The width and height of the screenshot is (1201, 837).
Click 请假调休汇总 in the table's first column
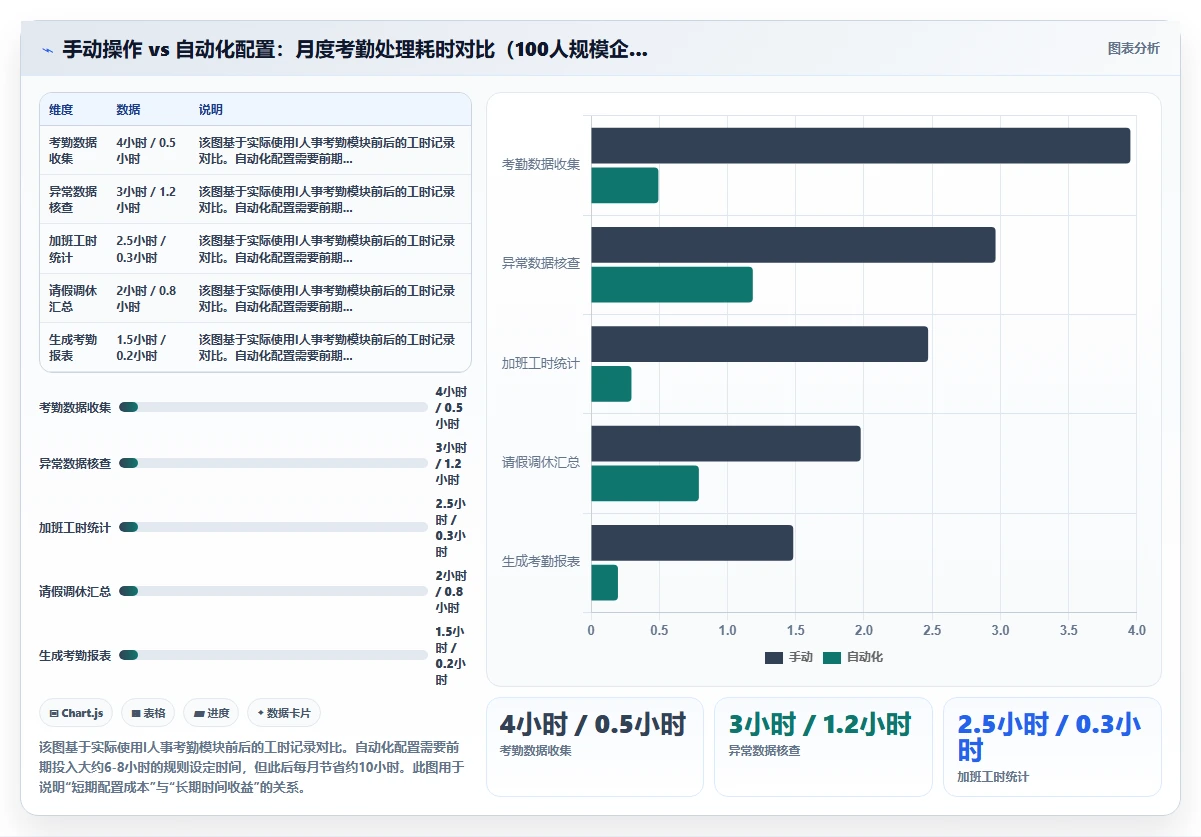click(x=73, y=298)
